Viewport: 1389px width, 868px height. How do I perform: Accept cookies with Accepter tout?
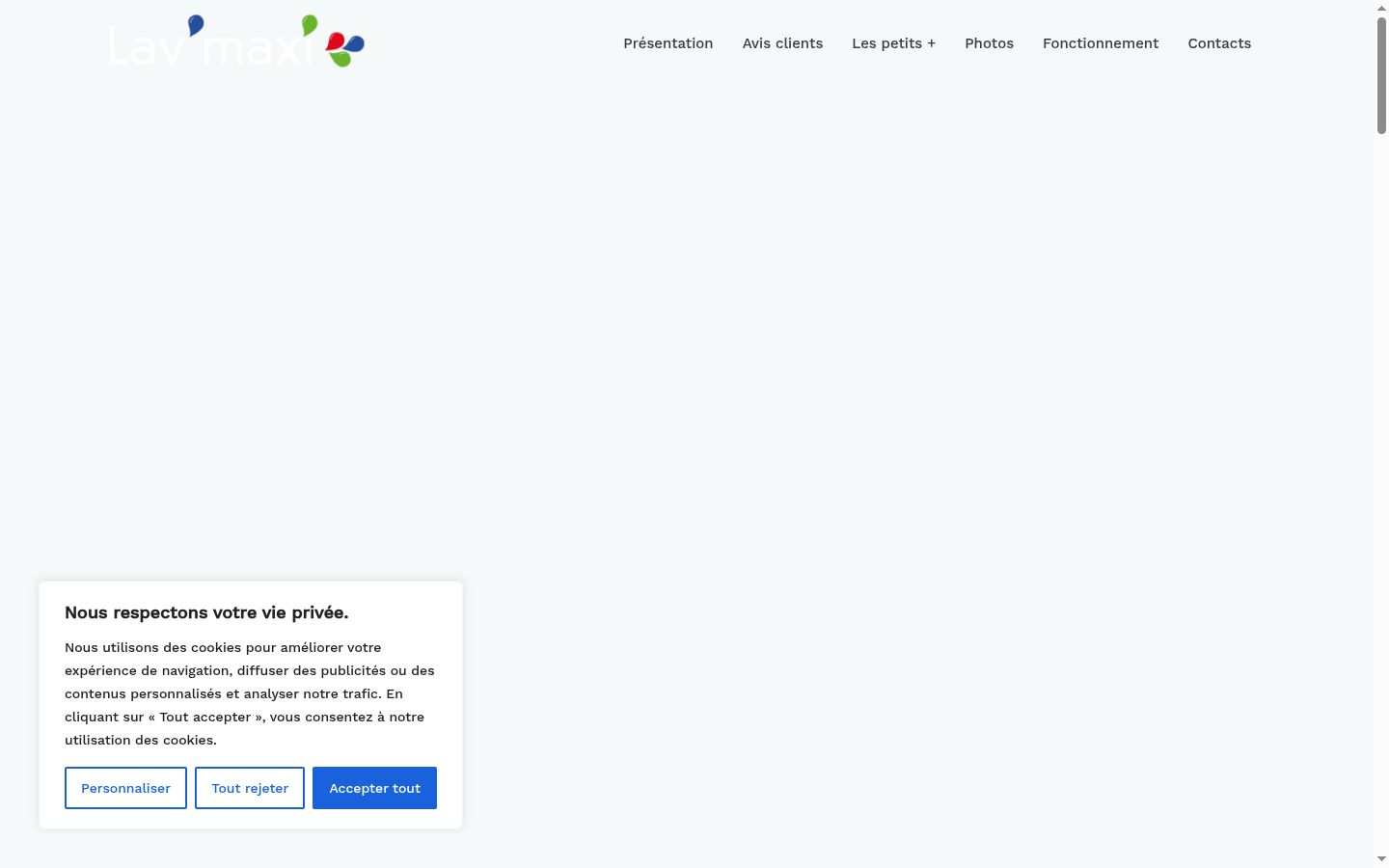tap(374, 788)
